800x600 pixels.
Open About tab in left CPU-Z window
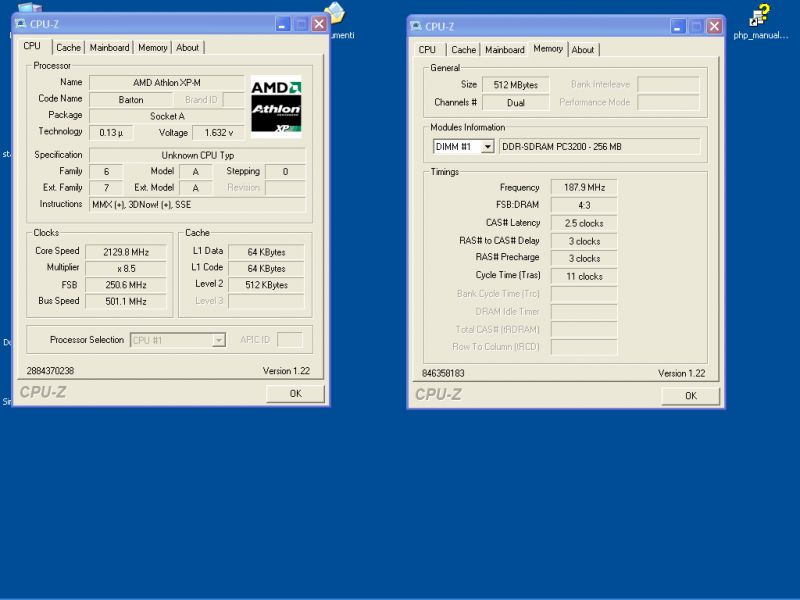click(187, 47)
